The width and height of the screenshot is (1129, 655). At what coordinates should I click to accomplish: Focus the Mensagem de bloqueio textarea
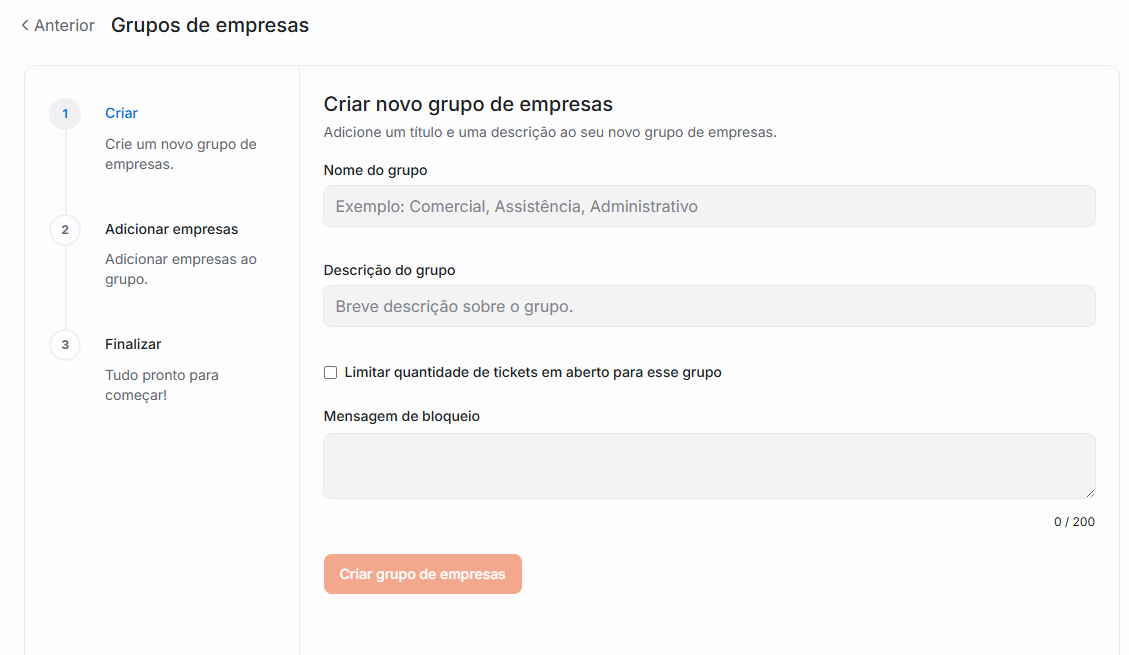pyautogui.click(x=709, y=466)
